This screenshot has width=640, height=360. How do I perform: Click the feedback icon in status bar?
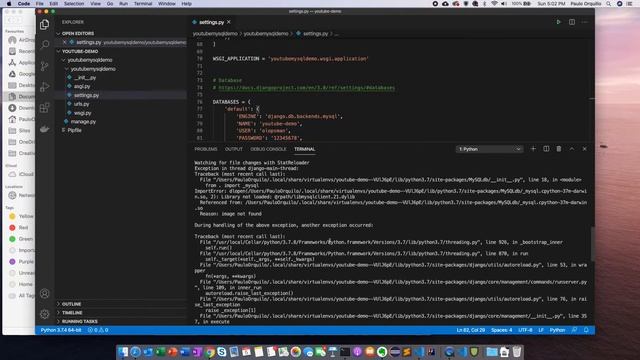[574, 330]
